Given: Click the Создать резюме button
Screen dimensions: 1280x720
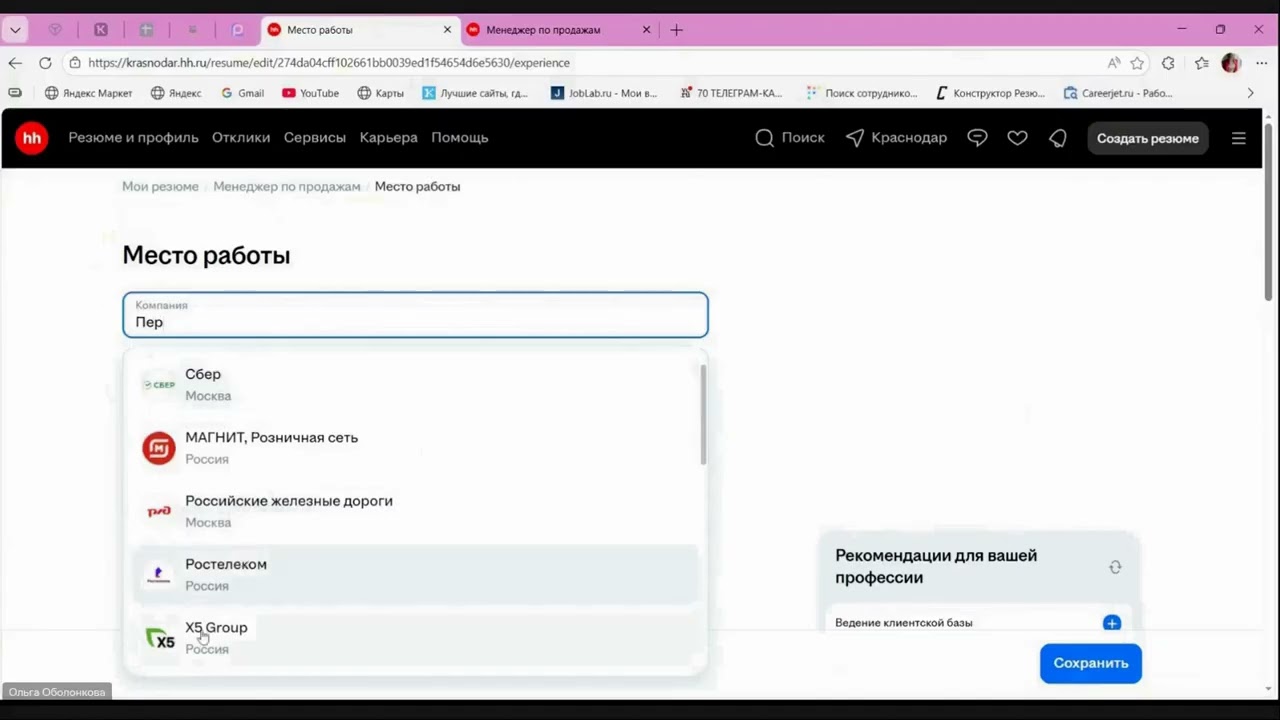Looking at the screenshot, I should tap(1147, 138).
